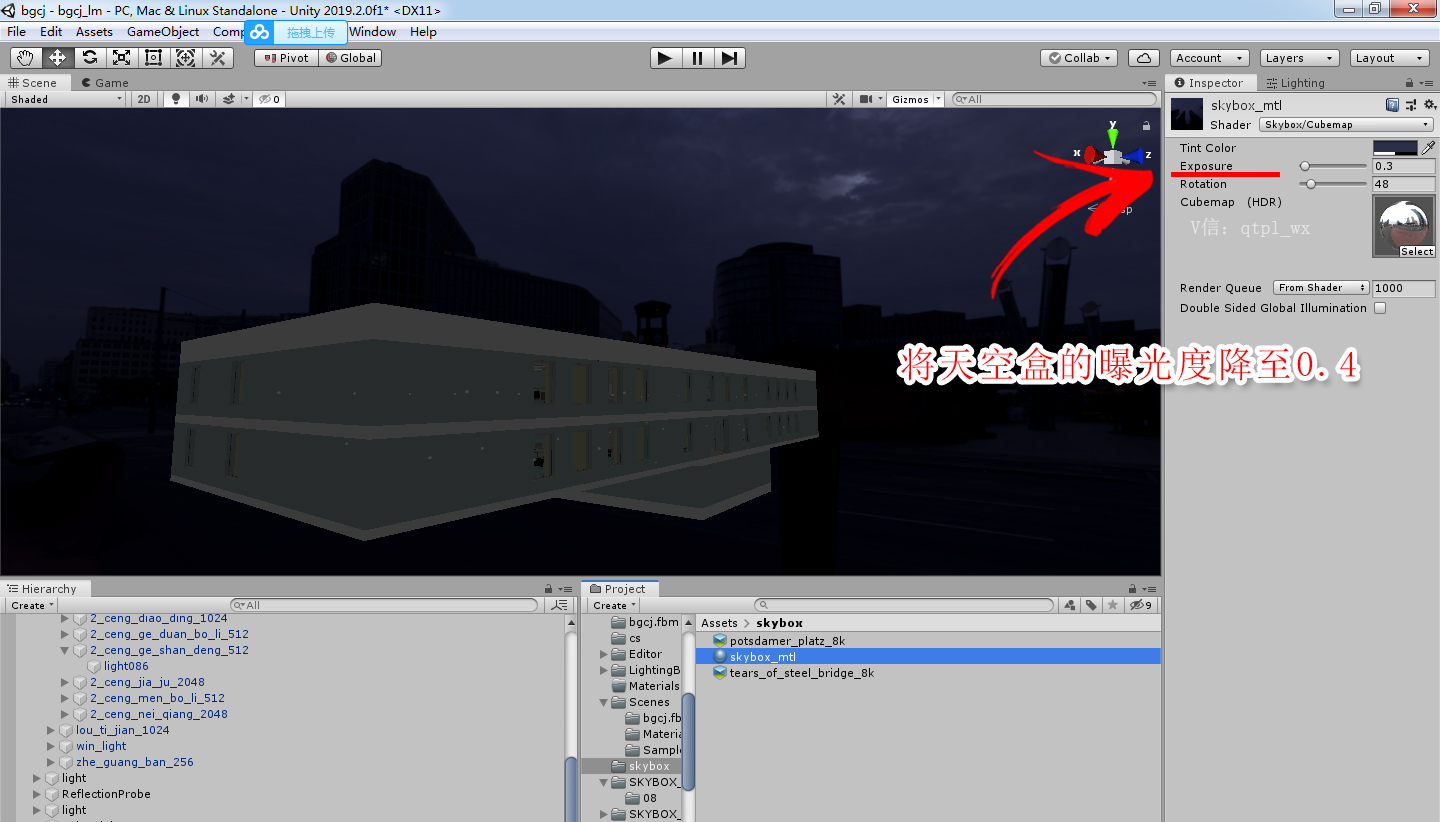The height and width of the screenshot is (822, 1440).
Task: Start Play mode
Action: coord(665,58)
